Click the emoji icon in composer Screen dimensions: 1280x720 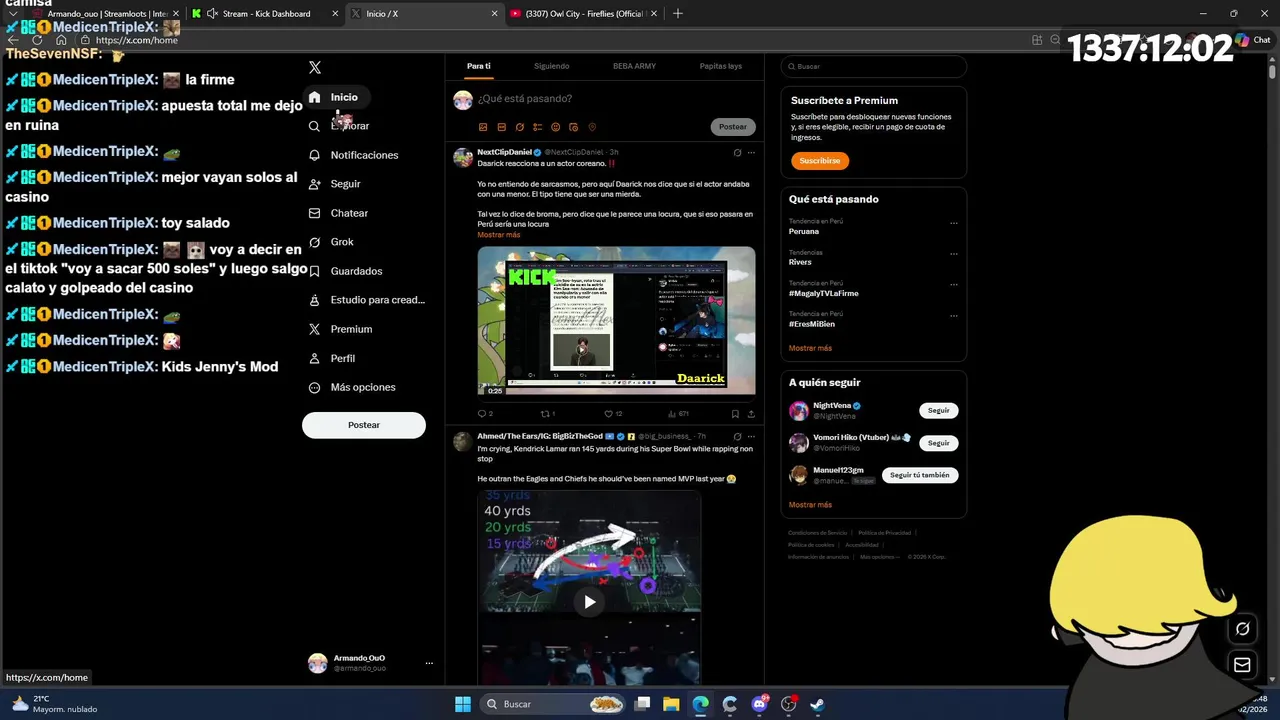tap(555, 127)
